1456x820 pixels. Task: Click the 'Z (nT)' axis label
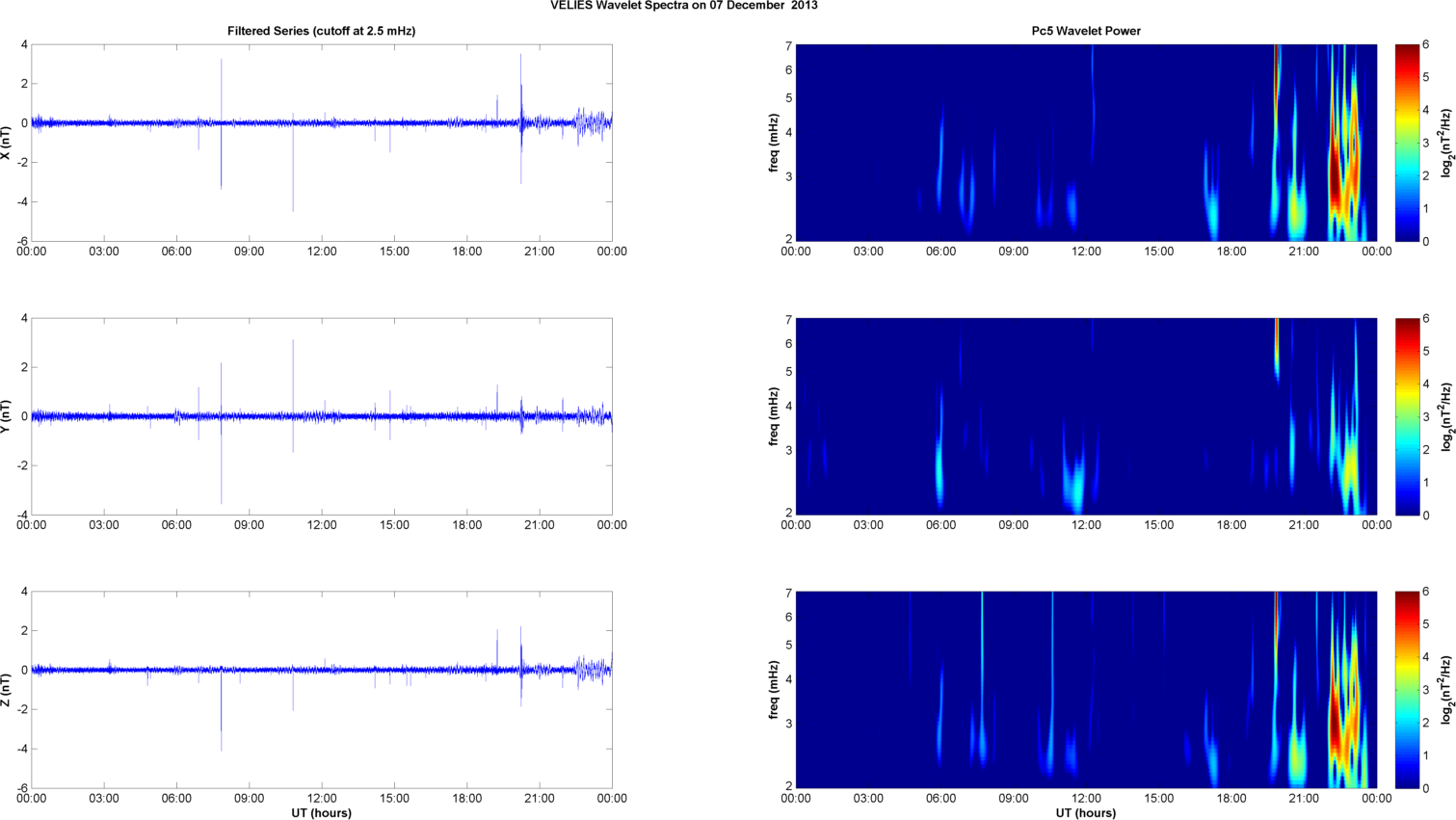point(6,689)
